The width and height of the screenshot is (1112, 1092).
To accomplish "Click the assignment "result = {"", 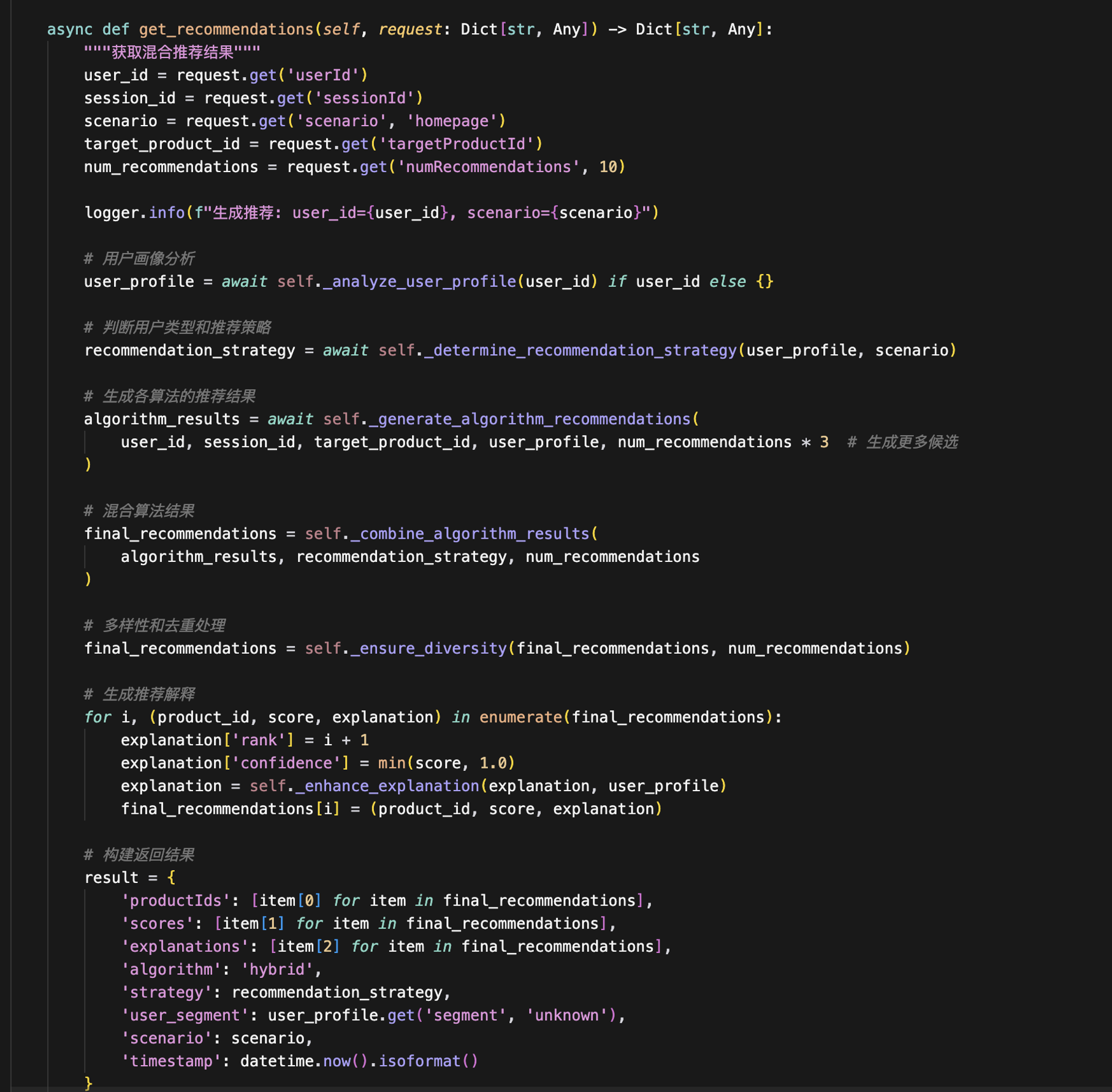I will pos(130,878).
